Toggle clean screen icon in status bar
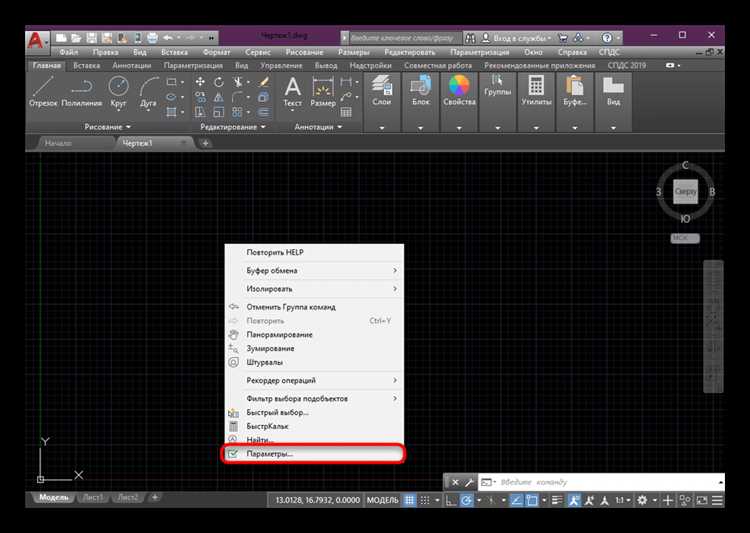Viewport: 750px width, 533px height. tap(702, 500)
